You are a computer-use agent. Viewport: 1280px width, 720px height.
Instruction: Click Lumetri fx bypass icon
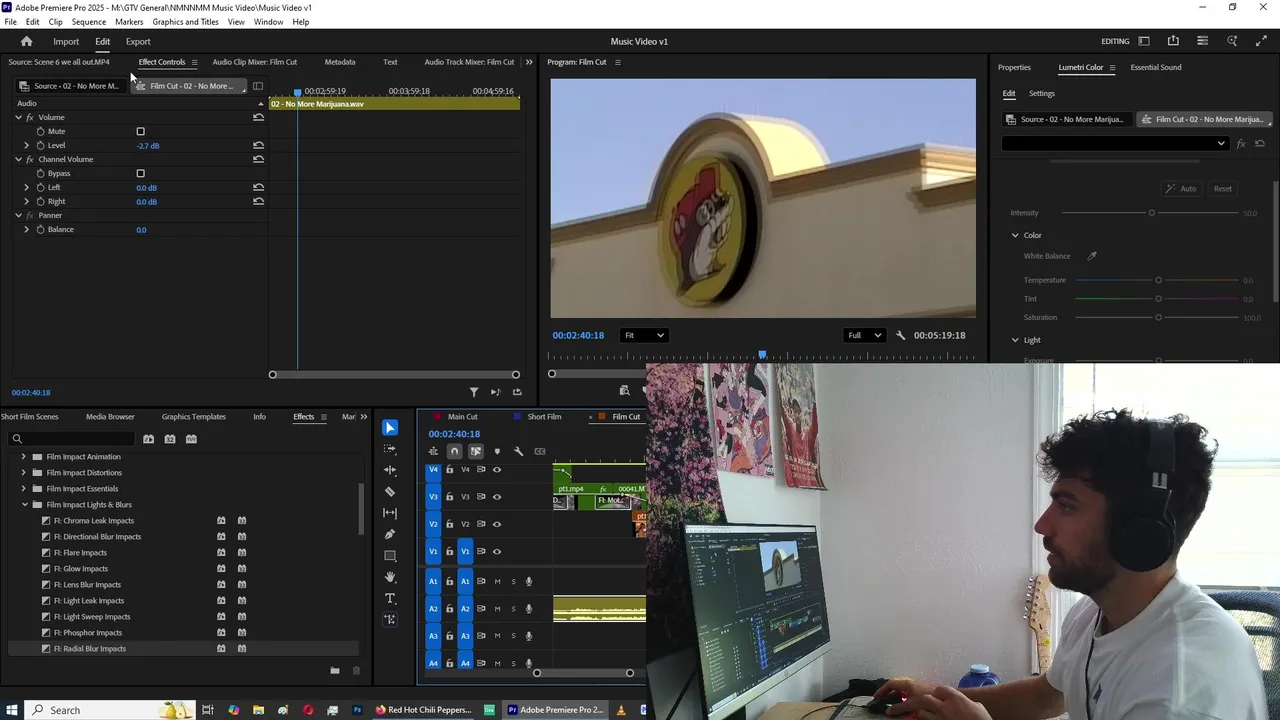[1241, 143]
